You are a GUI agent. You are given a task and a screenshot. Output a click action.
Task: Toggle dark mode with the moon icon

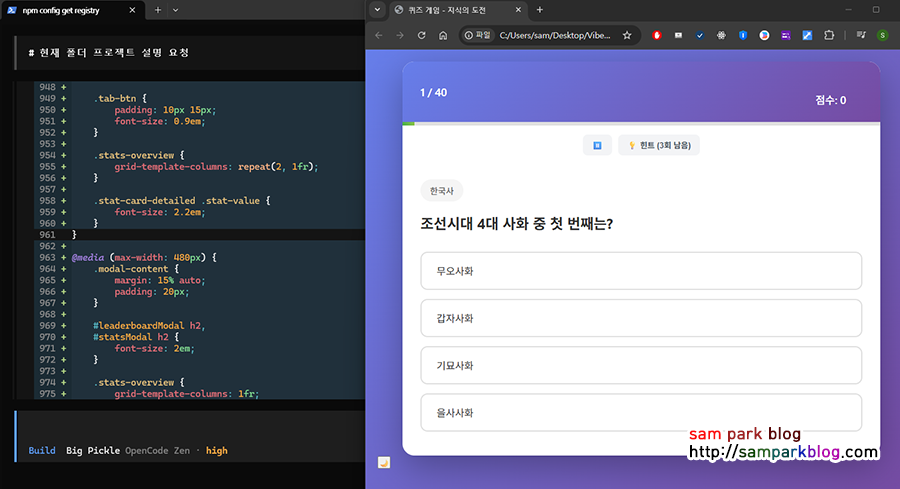(x=384, y=462)
